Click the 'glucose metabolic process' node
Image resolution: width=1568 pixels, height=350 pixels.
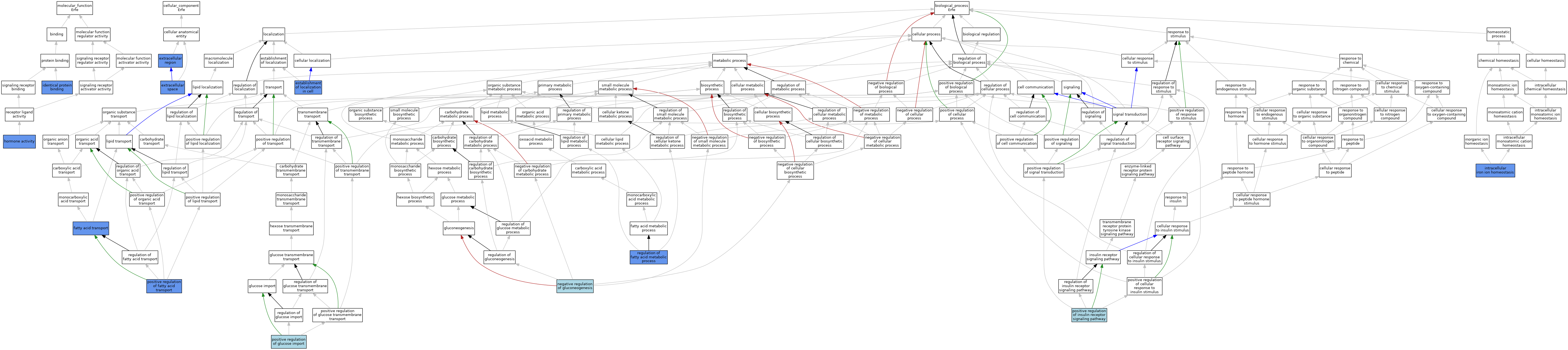pyautogui.click(x=458, y=199)
